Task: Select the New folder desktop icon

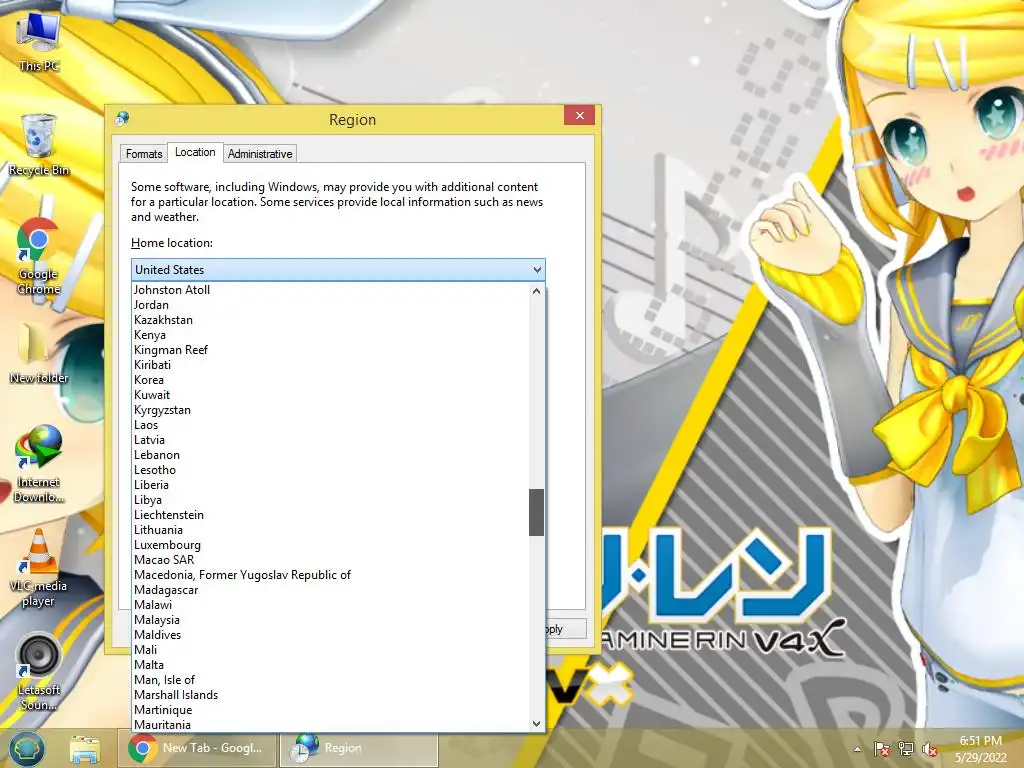Action: coord(39,353)
